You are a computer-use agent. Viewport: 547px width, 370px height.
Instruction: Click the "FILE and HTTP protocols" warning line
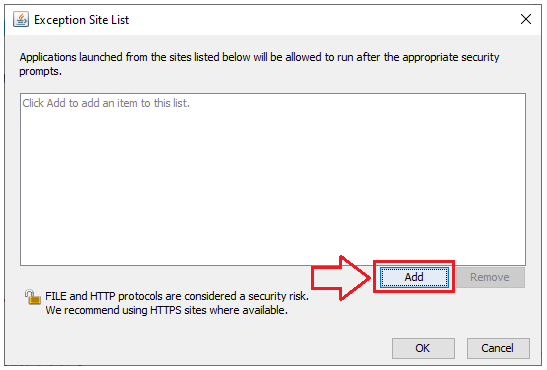click(177, 296)
